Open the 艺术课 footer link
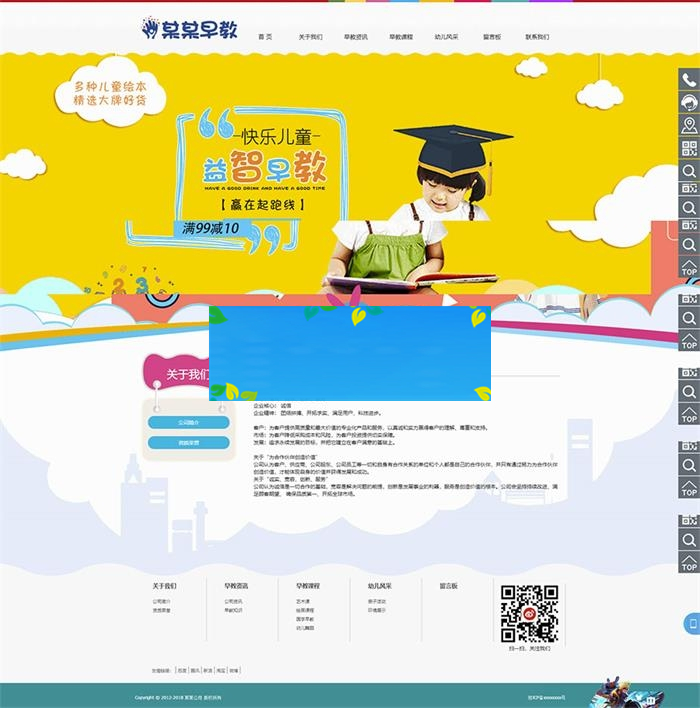 tap(302, 601)
